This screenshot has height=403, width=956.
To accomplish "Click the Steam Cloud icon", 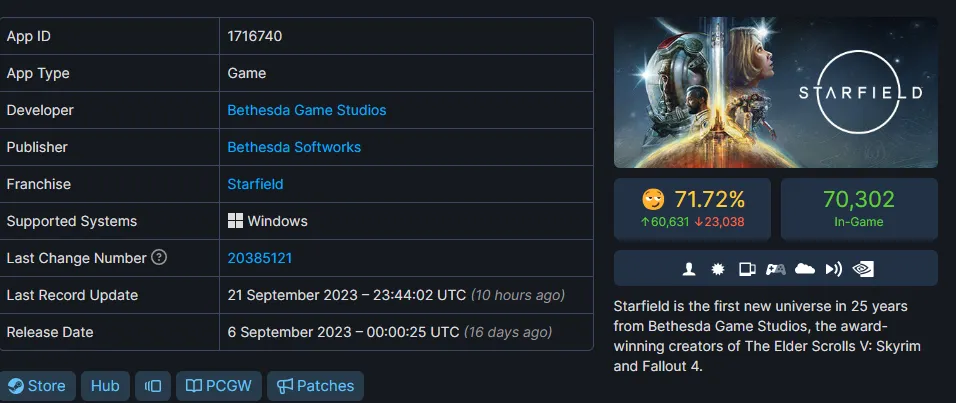I will (x=805, y=269).
